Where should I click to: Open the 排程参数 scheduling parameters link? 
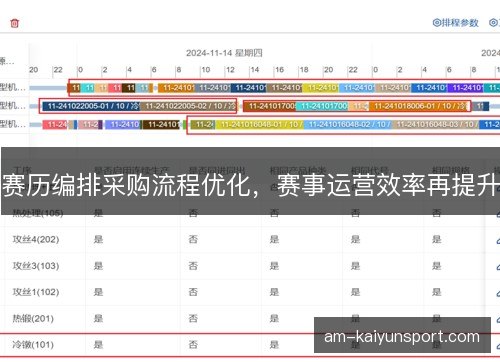(455, 23)
